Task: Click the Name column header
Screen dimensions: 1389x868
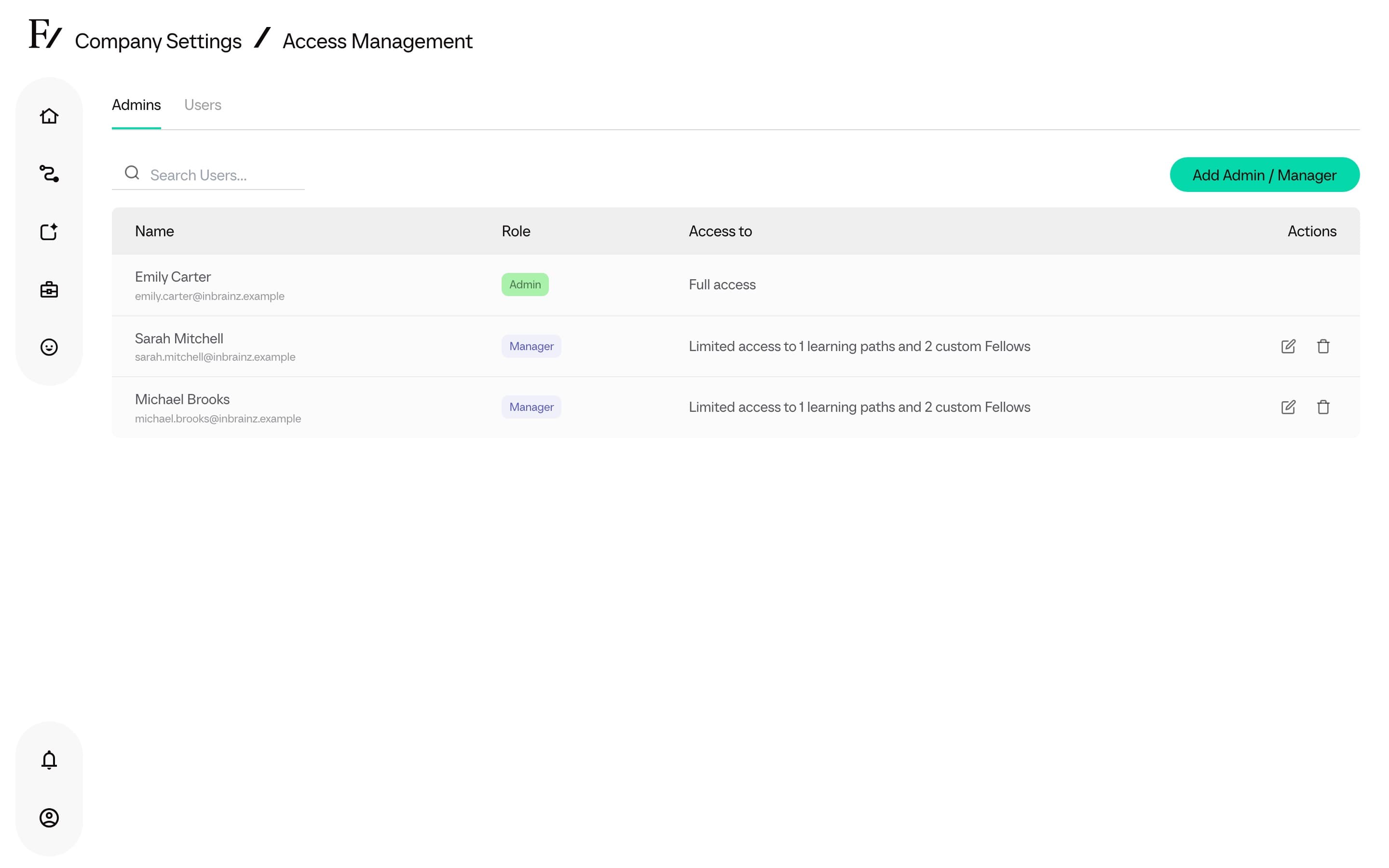Action: tap(154, 231)
